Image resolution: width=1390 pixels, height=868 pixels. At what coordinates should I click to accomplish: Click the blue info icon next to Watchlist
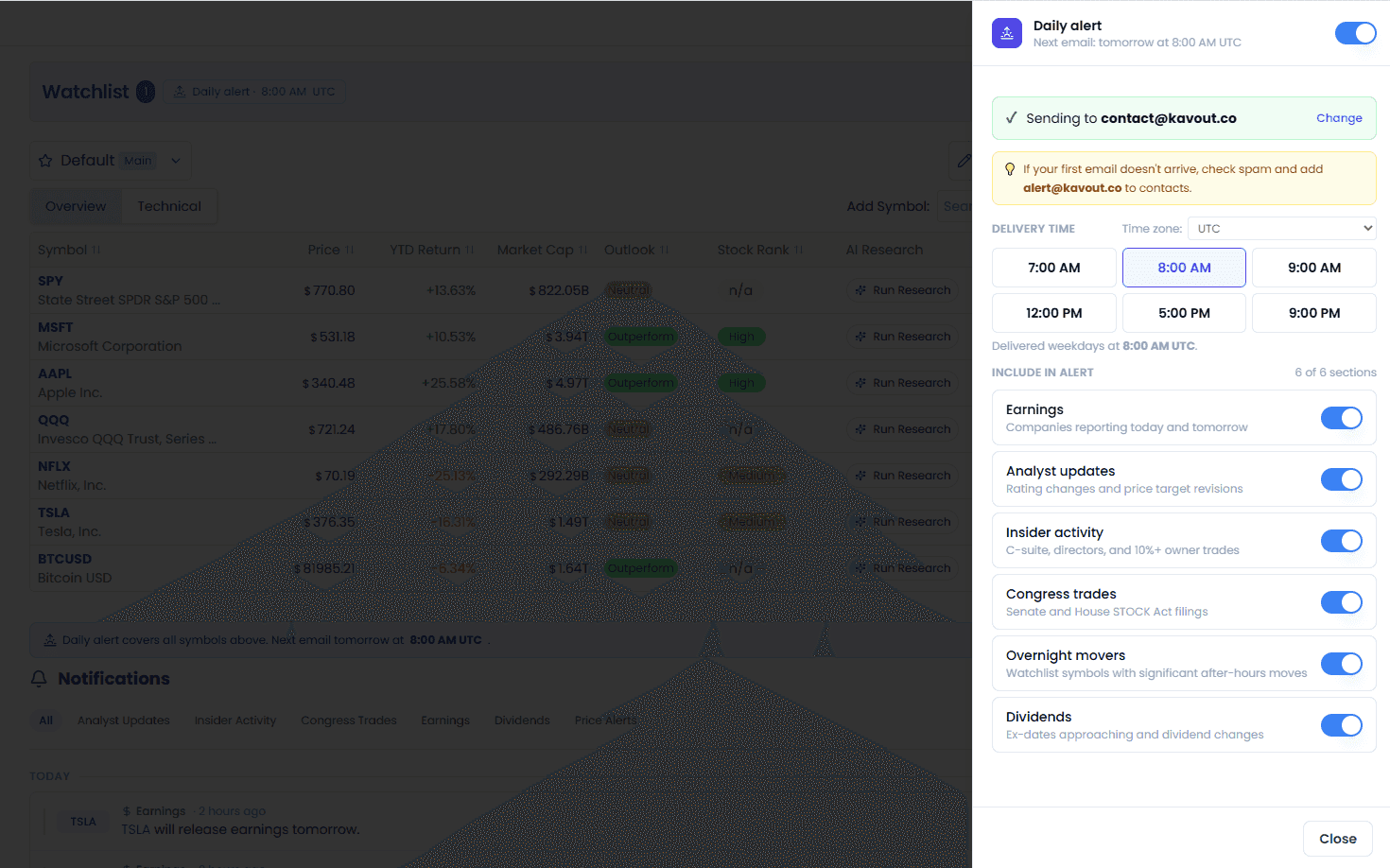(x=146, y=92)
